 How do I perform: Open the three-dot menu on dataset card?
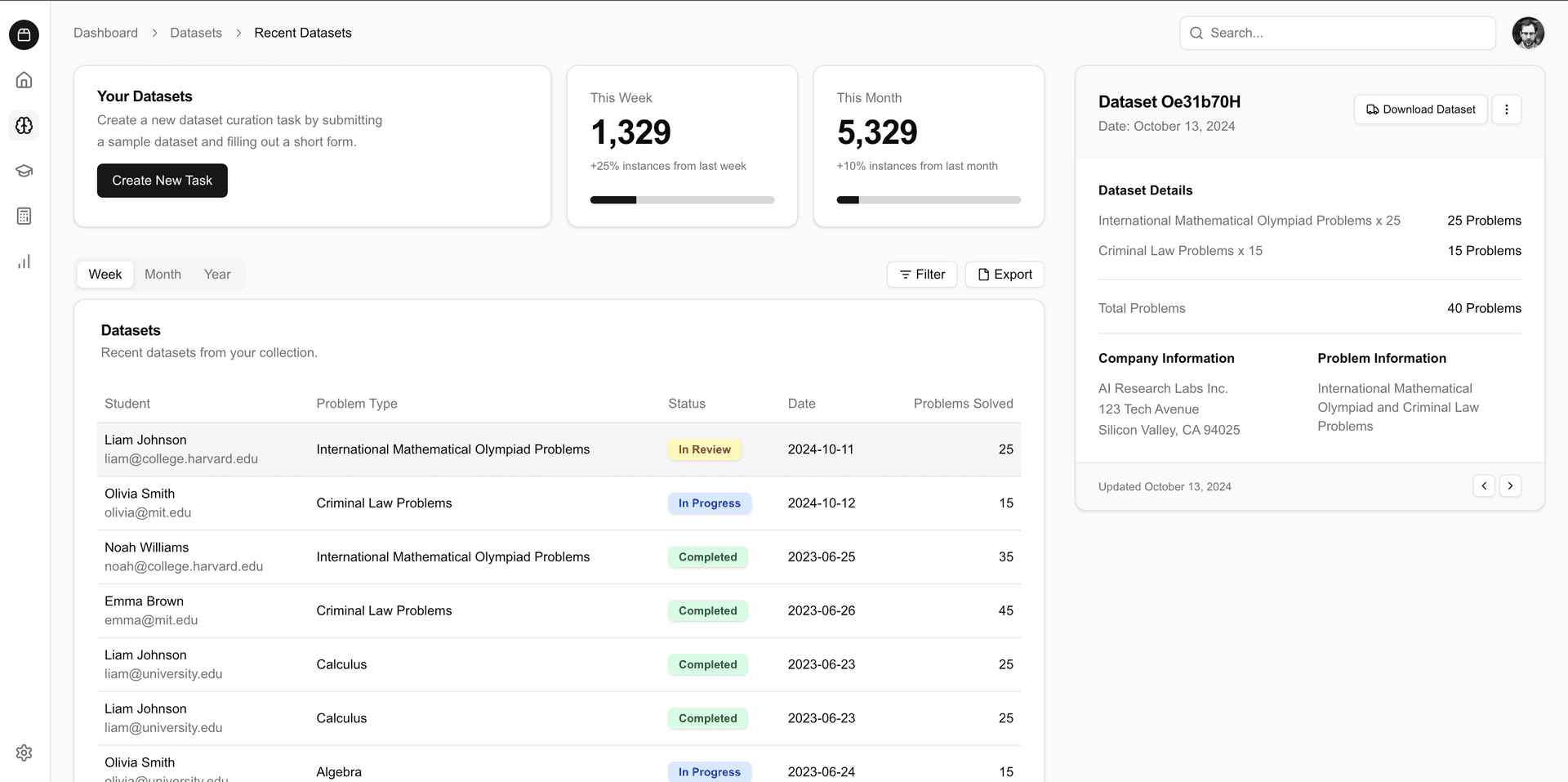(x=1506, y=109)
